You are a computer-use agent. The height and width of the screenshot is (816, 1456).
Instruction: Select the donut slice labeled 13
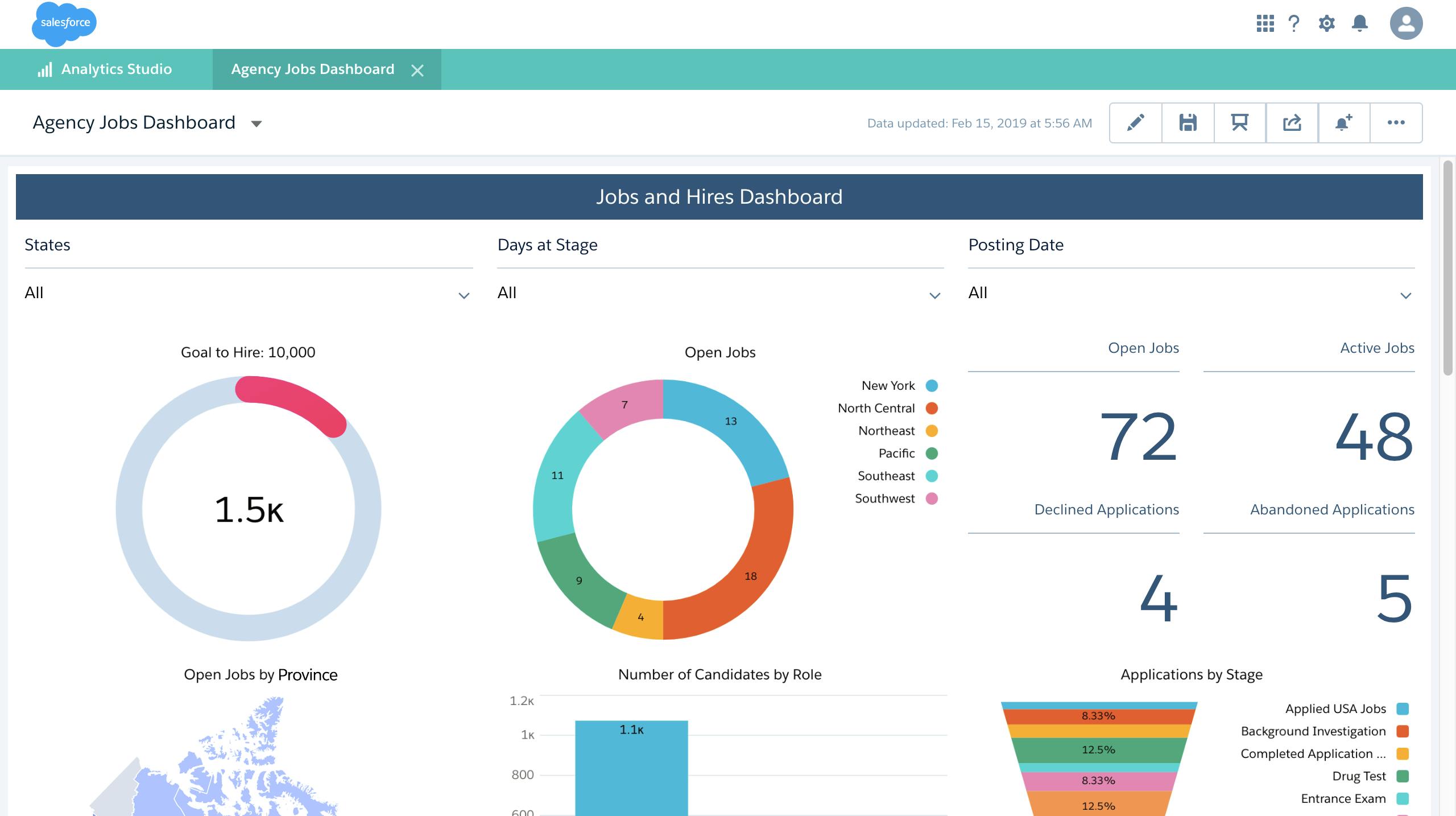point(731,422)
